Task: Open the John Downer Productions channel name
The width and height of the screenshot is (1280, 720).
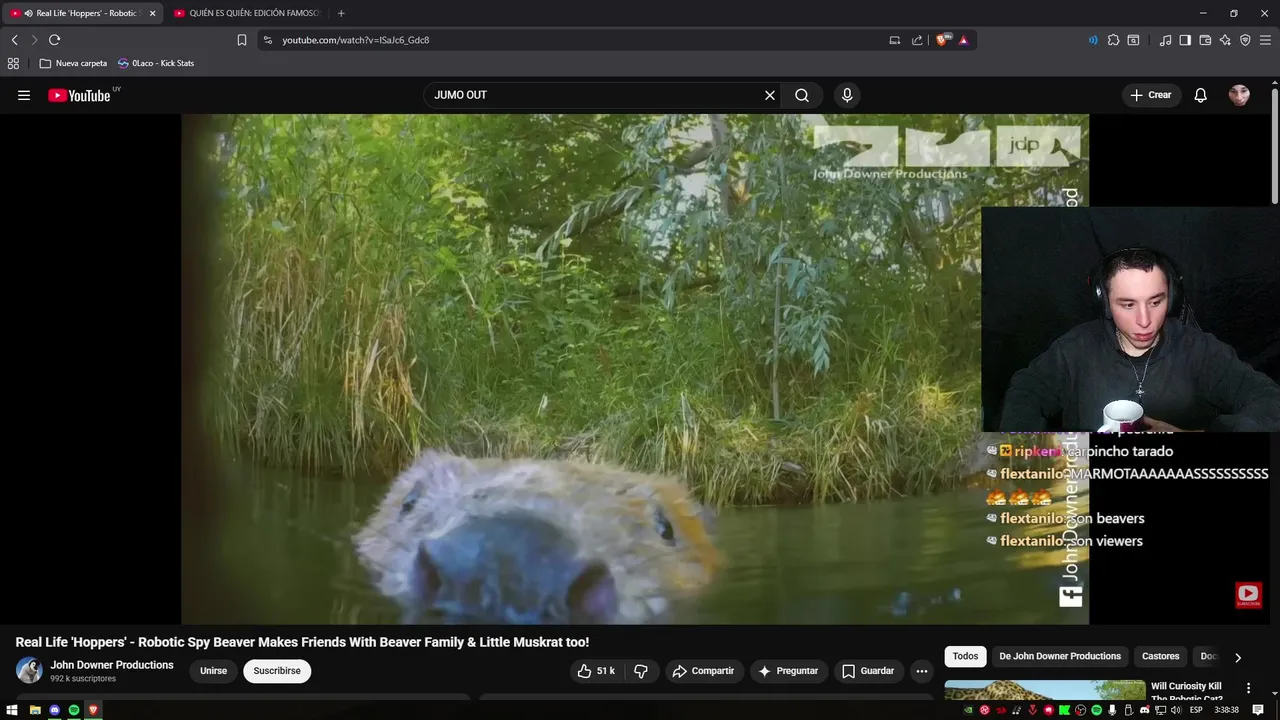Action: click(x=112, y=665)
